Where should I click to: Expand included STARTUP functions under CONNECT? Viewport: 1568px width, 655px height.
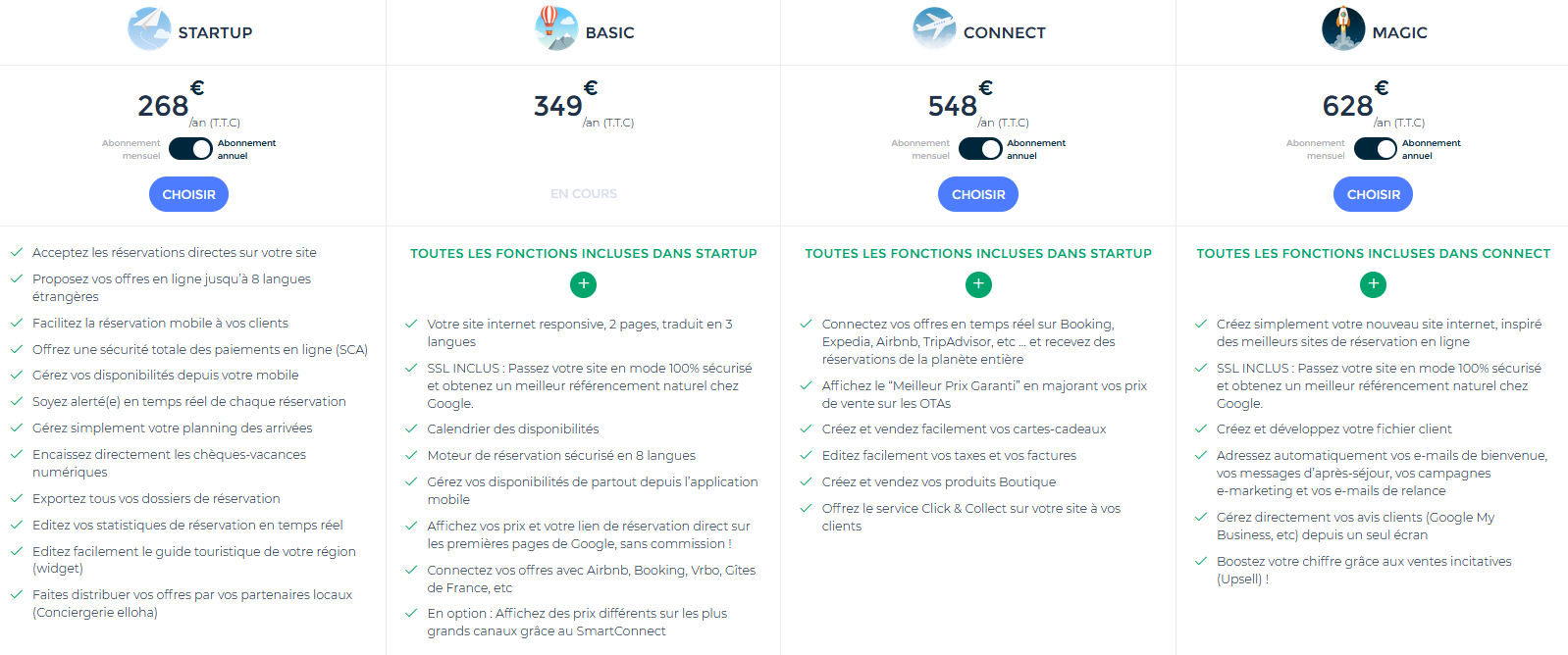pos(978,284)
